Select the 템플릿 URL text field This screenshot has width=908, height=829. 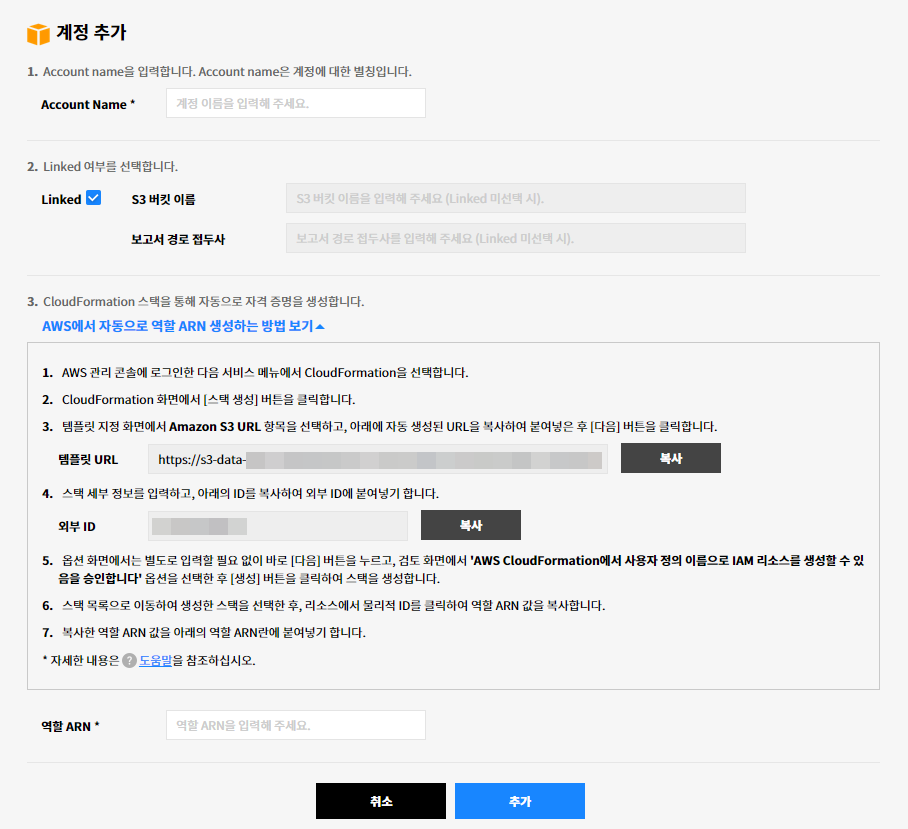[378, 459]
